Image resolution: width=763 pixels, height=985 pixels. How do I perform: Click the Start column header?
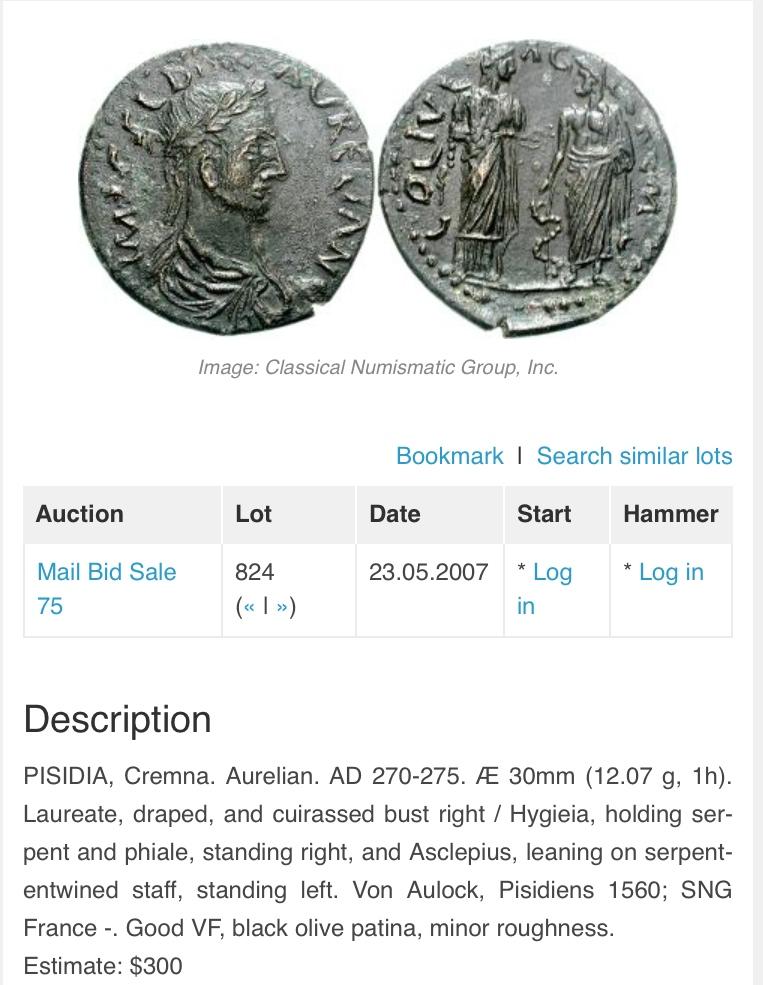click(x=544, y=514)
